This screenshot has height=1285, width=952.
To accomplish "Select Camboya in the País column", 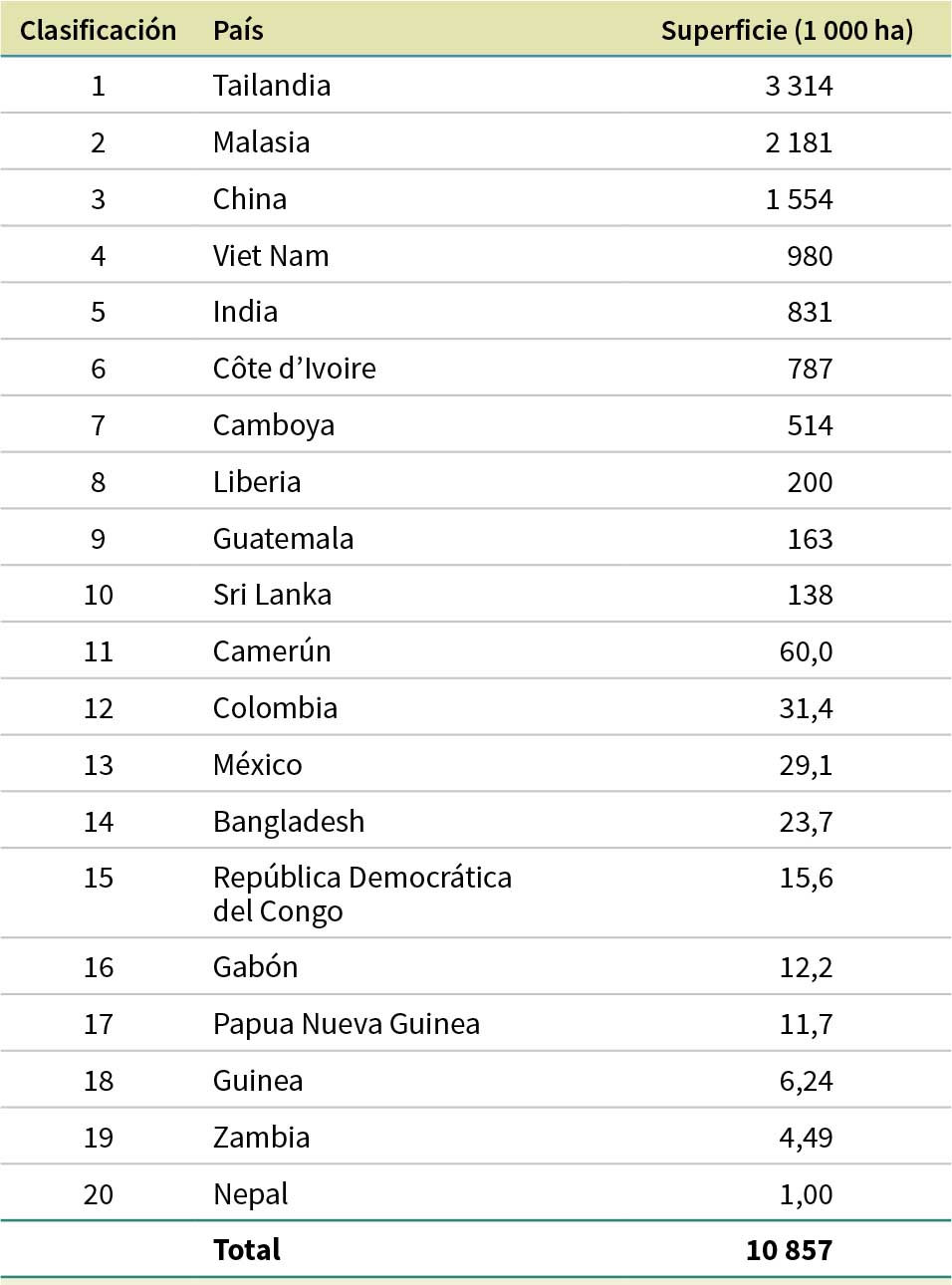I will point(273,425).
